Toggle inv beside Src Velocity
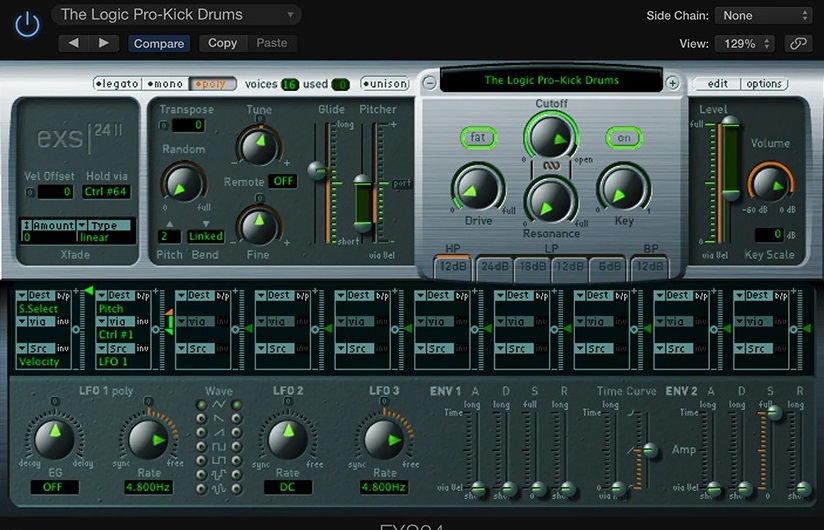This screenshot has width=824, height=530. (63, 348)
